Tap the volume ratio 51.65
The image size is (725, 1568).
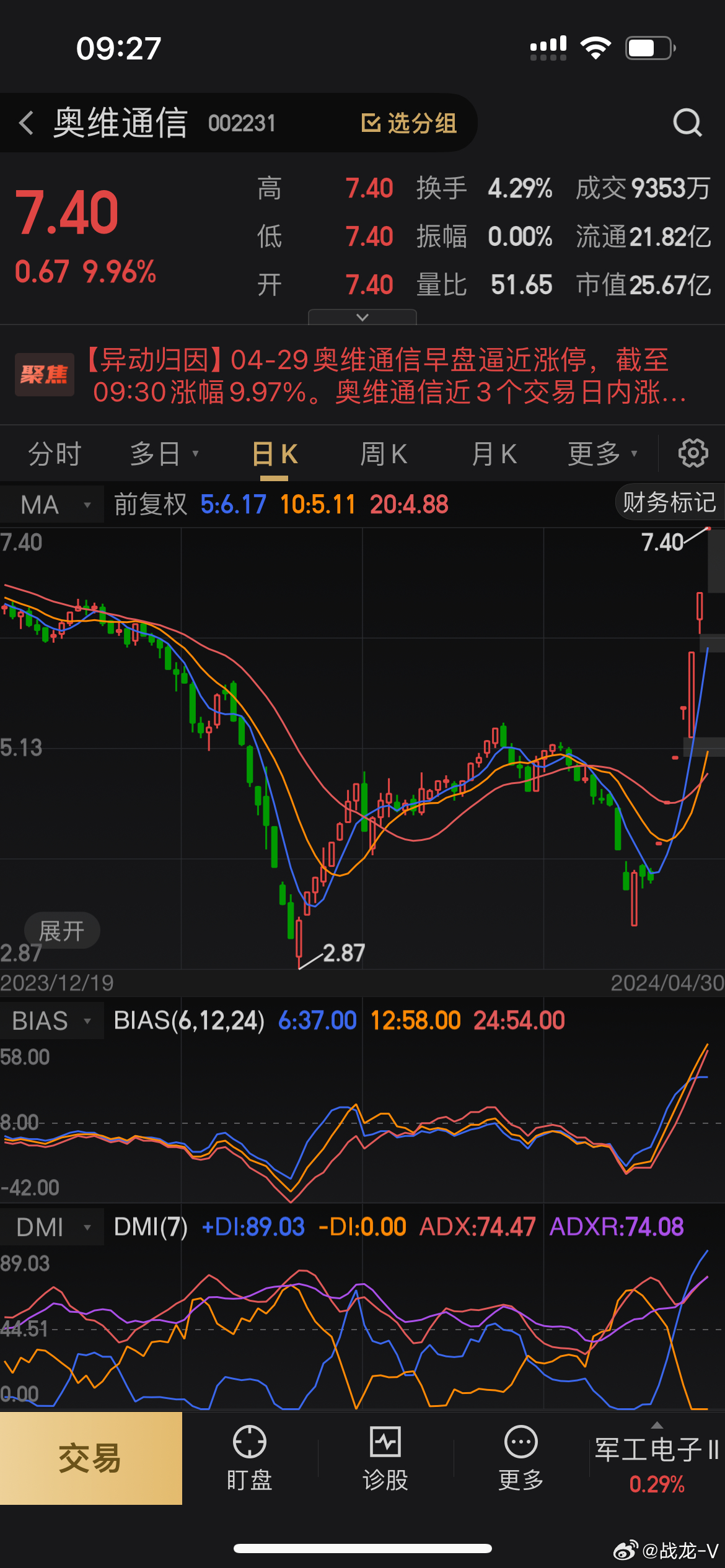click(x=521, y=285)
